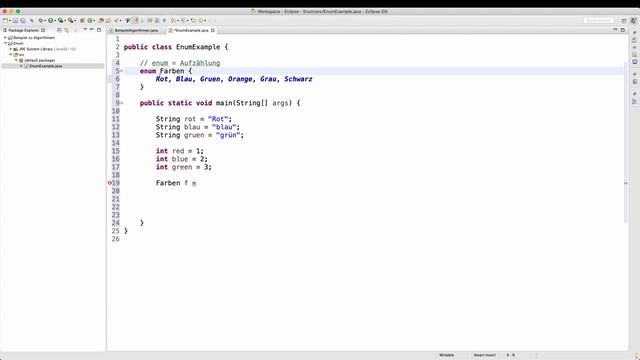
Task: Click the class name EnumExample on line 2
Action: pos(198,47)
